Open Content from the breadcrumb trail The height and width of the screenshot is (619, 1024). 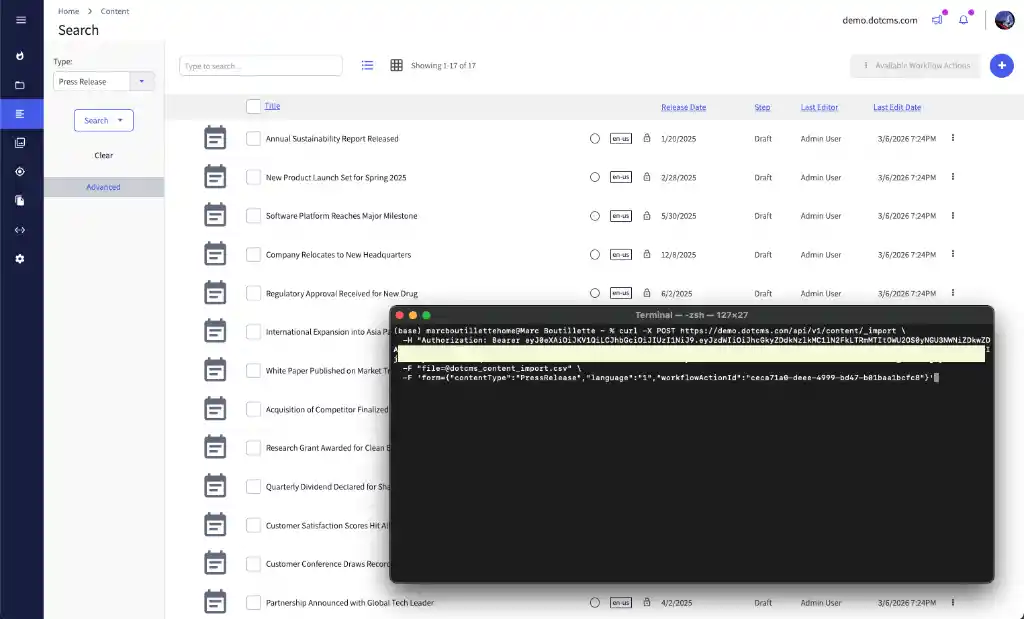[115, 11]
